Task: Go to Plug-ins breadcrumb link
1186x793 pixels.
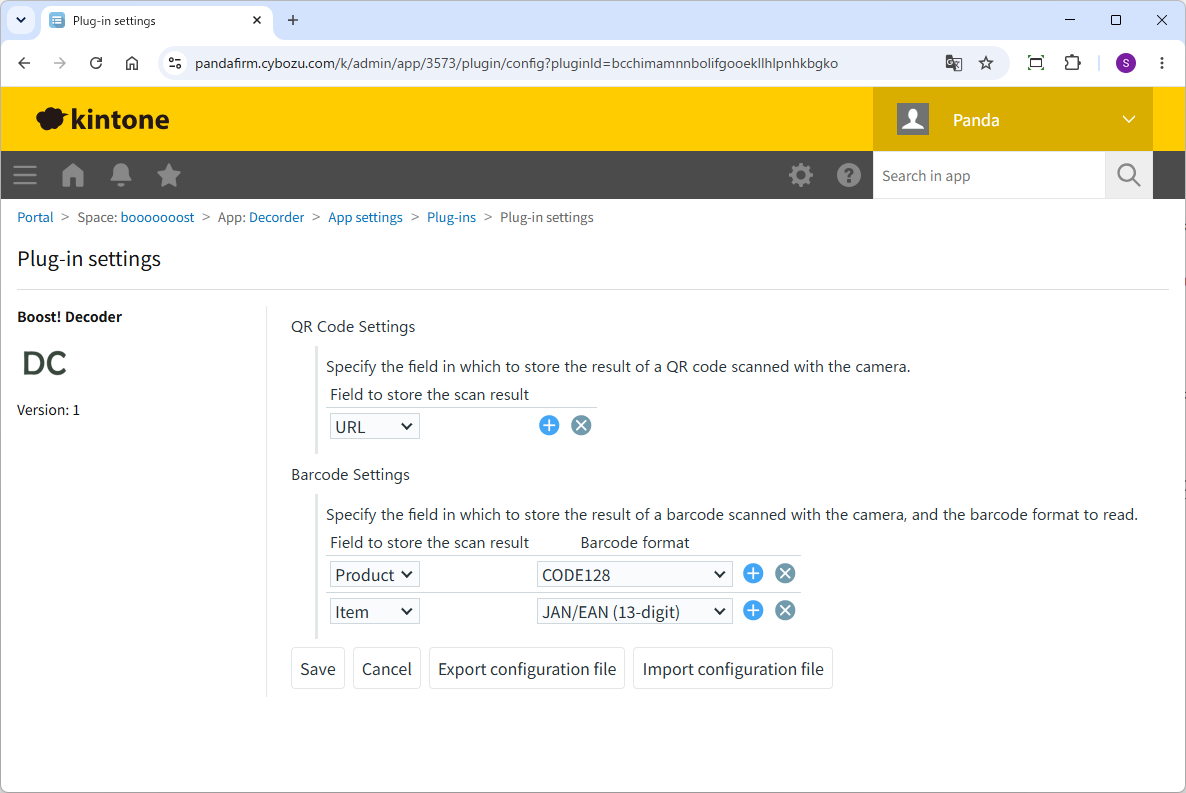Action: (452, 217)
